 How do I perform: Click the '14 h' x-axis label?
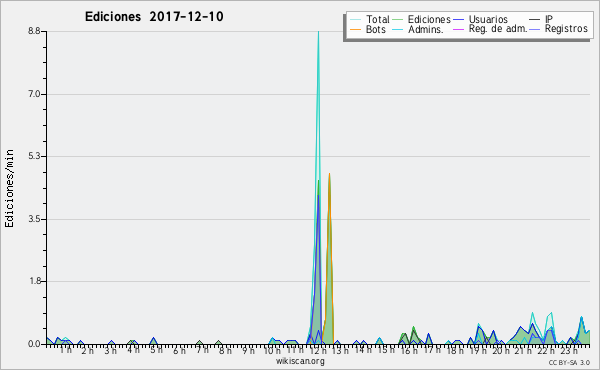click(x=363, y=350)
